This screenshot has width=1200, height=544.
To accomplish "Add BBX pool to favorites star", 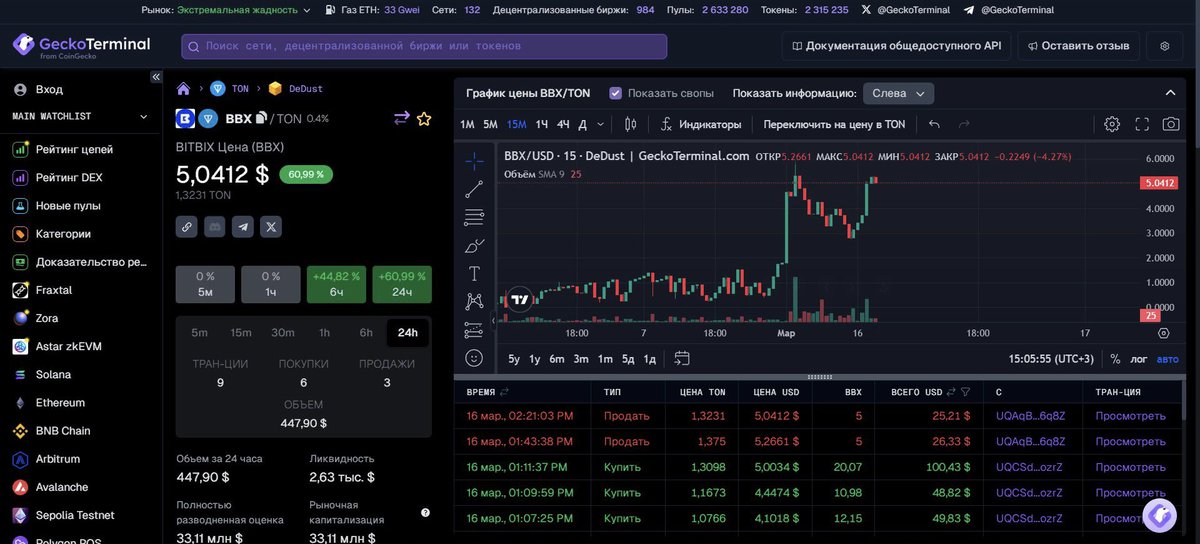I will tap(424, 118).
